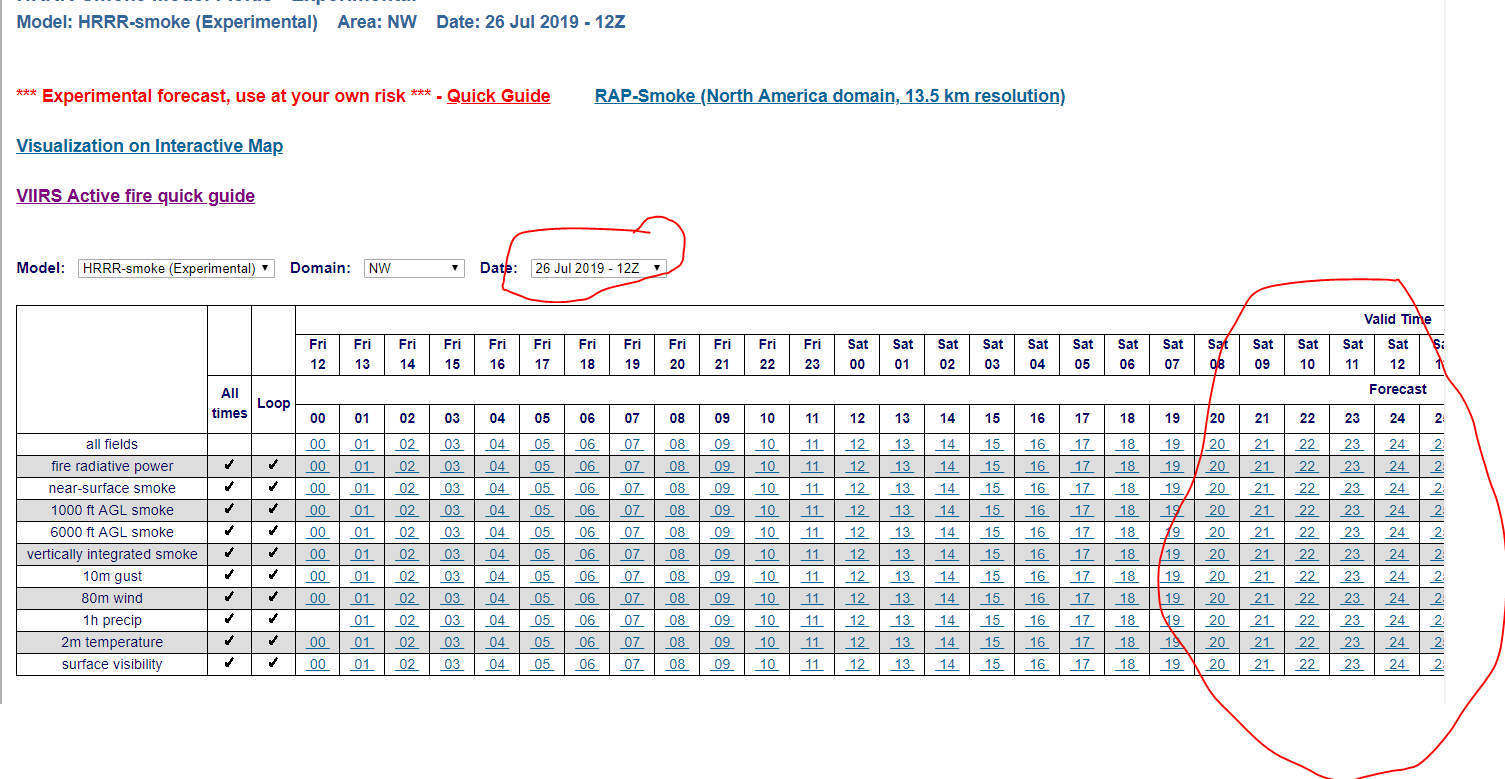
Task: Open forecast hour 18 for surface visibility
Action: (x=1127, y=665)
